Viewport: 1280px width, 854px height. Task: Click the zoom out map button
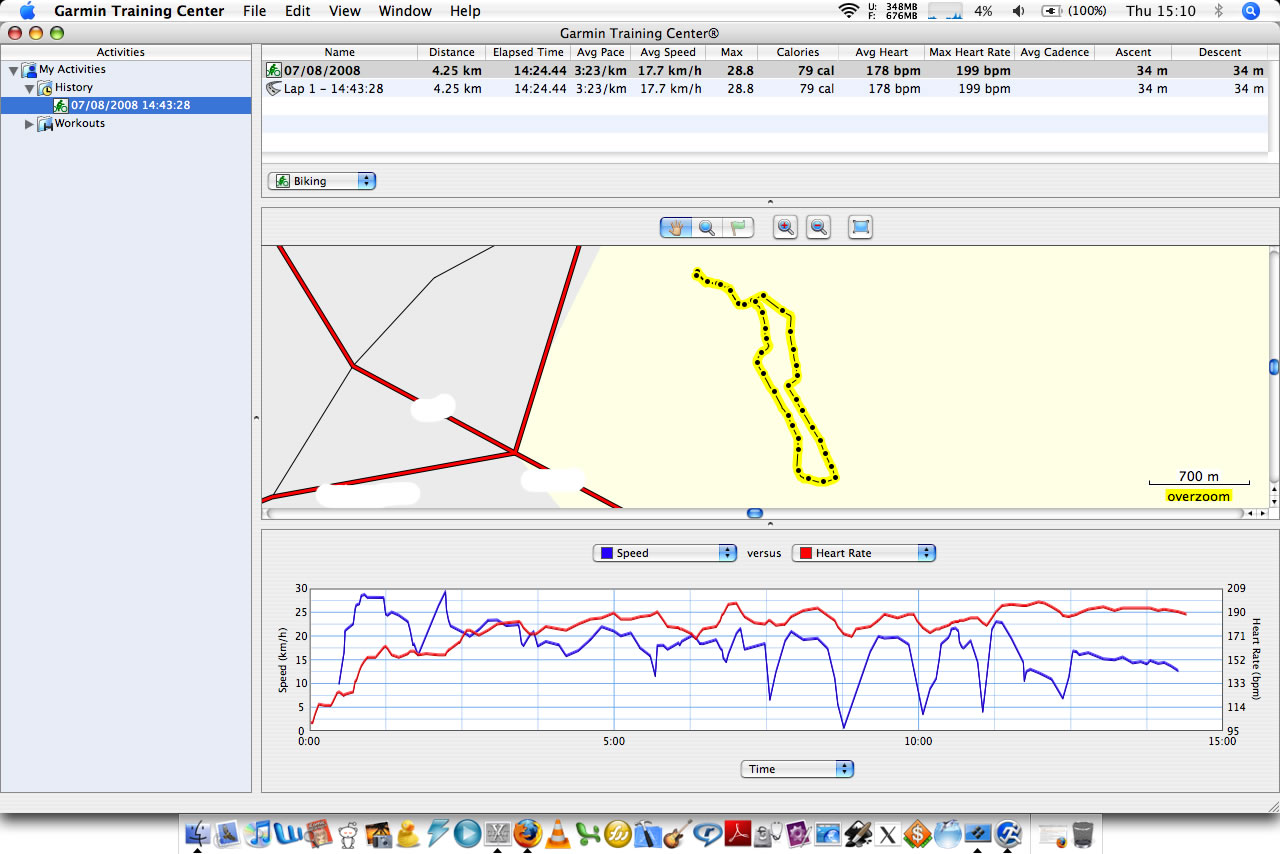(819, 227)
